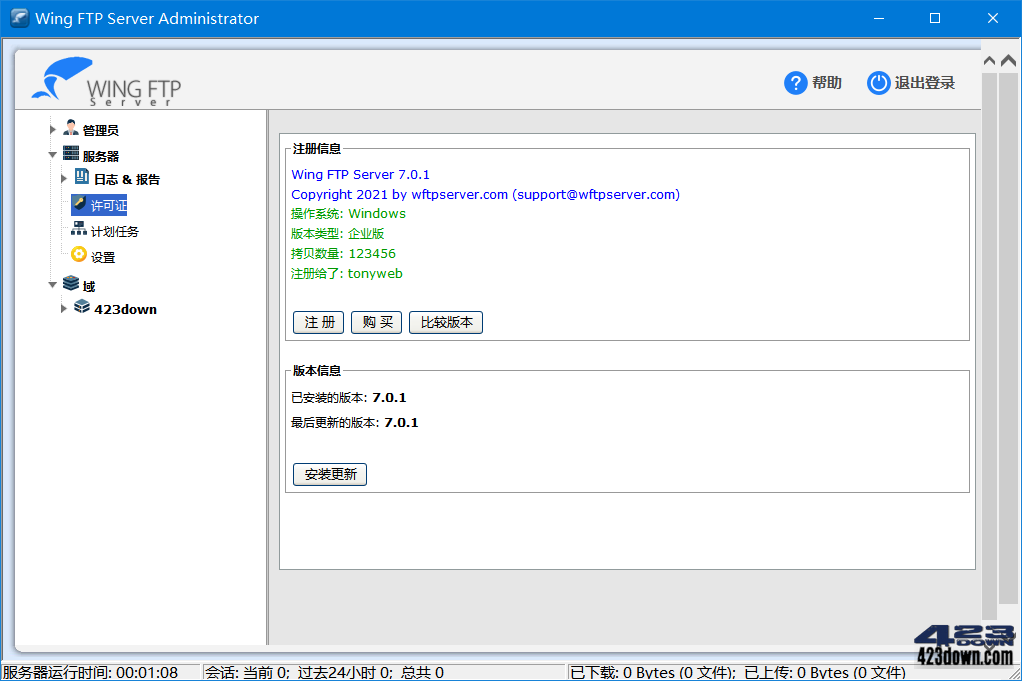1022x681 pixels.
Task: Select the 域 domains icon
Action: [73, 282]
